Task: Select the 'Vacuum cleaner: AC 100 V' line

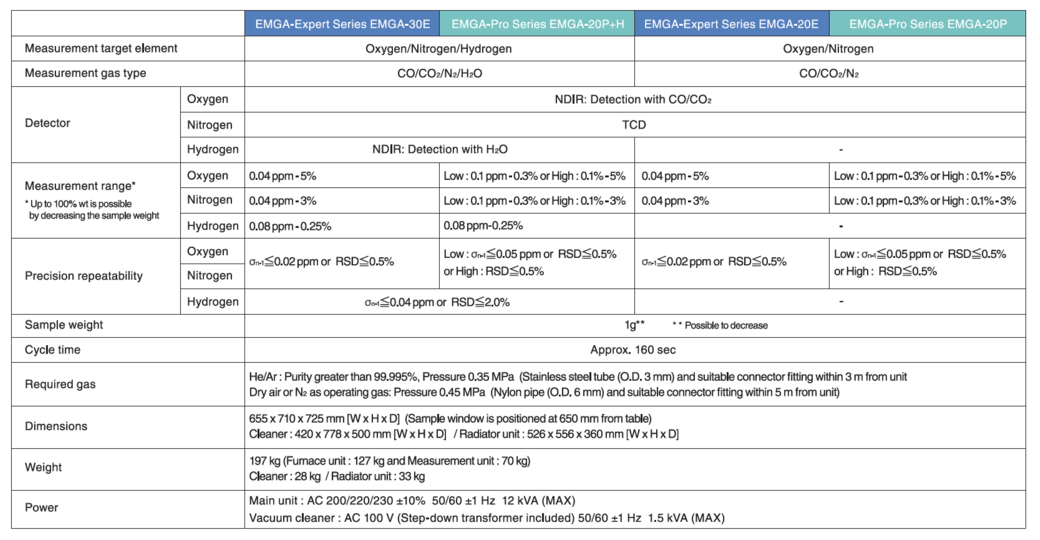Action: tap(486, 517)
